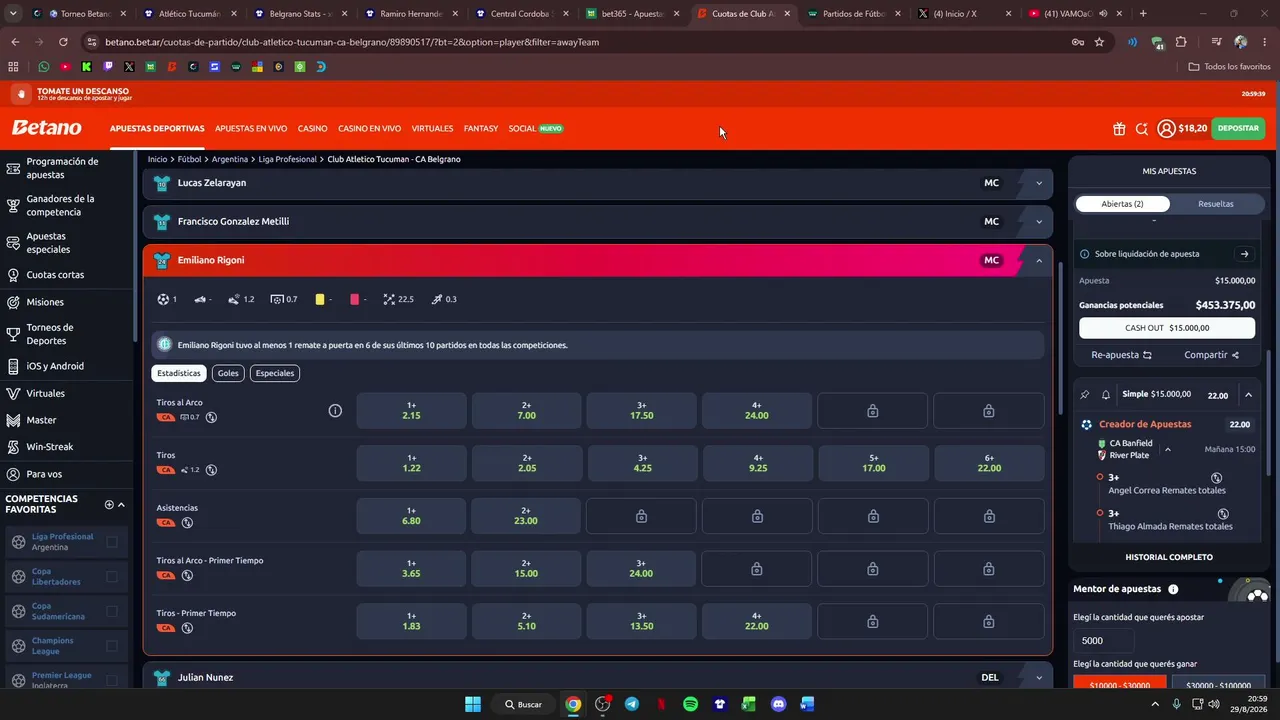Tick the Copa Libertadores checkbox

[x=112, y=577]
